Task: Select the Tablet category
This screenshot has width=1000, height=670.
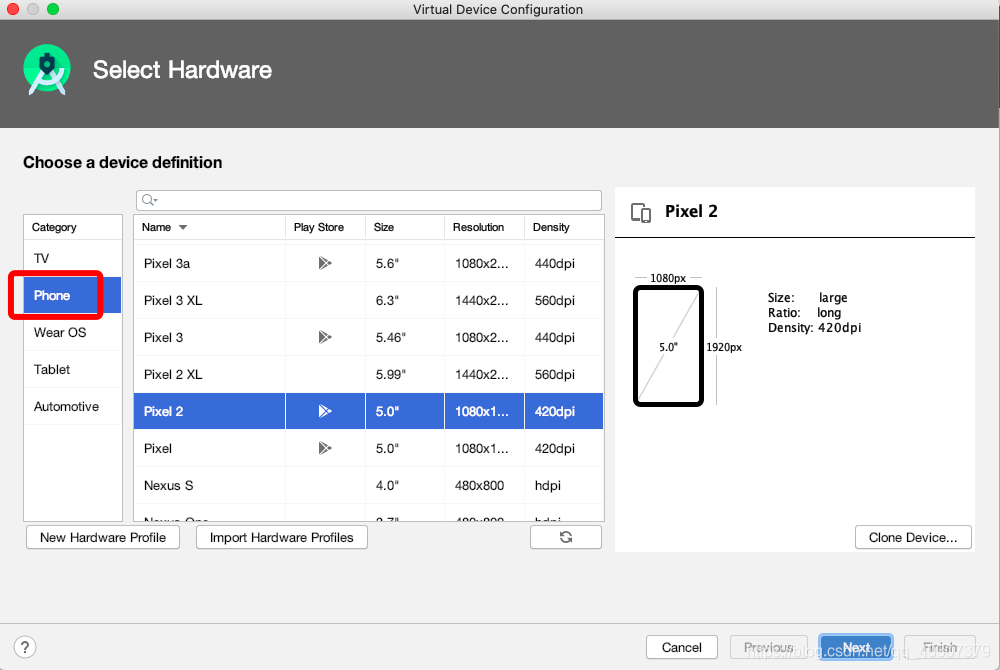Action: click(x=73, y=369)
